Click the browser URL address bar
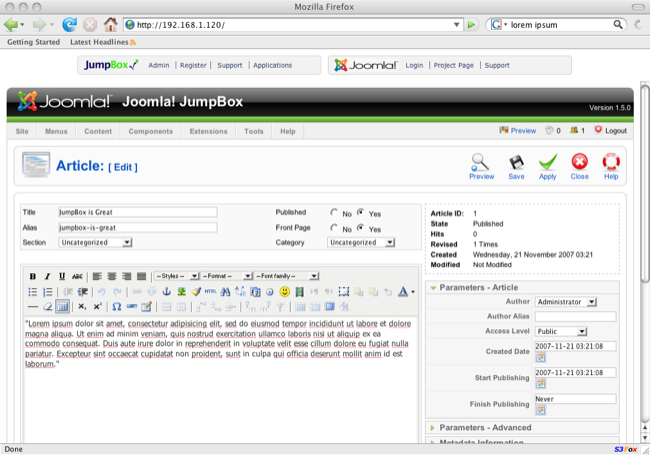 [293, 25]
